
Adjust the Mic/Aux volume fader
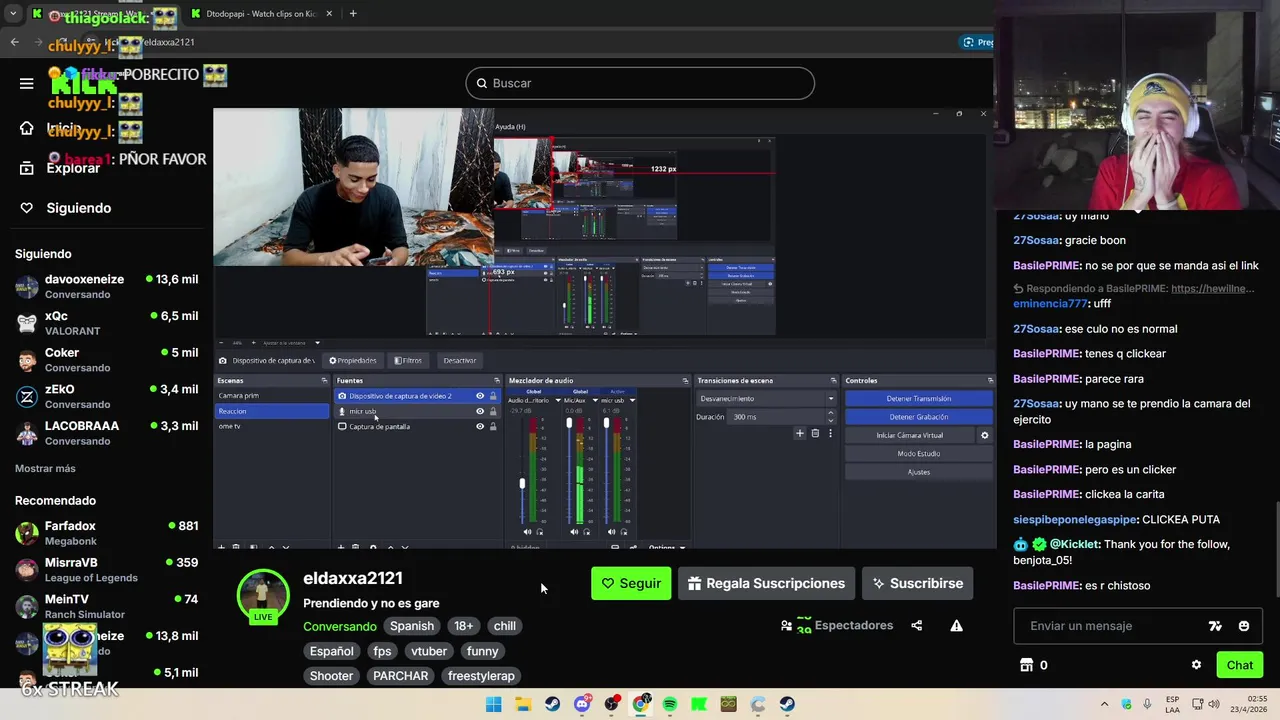[x=569, y=424]
